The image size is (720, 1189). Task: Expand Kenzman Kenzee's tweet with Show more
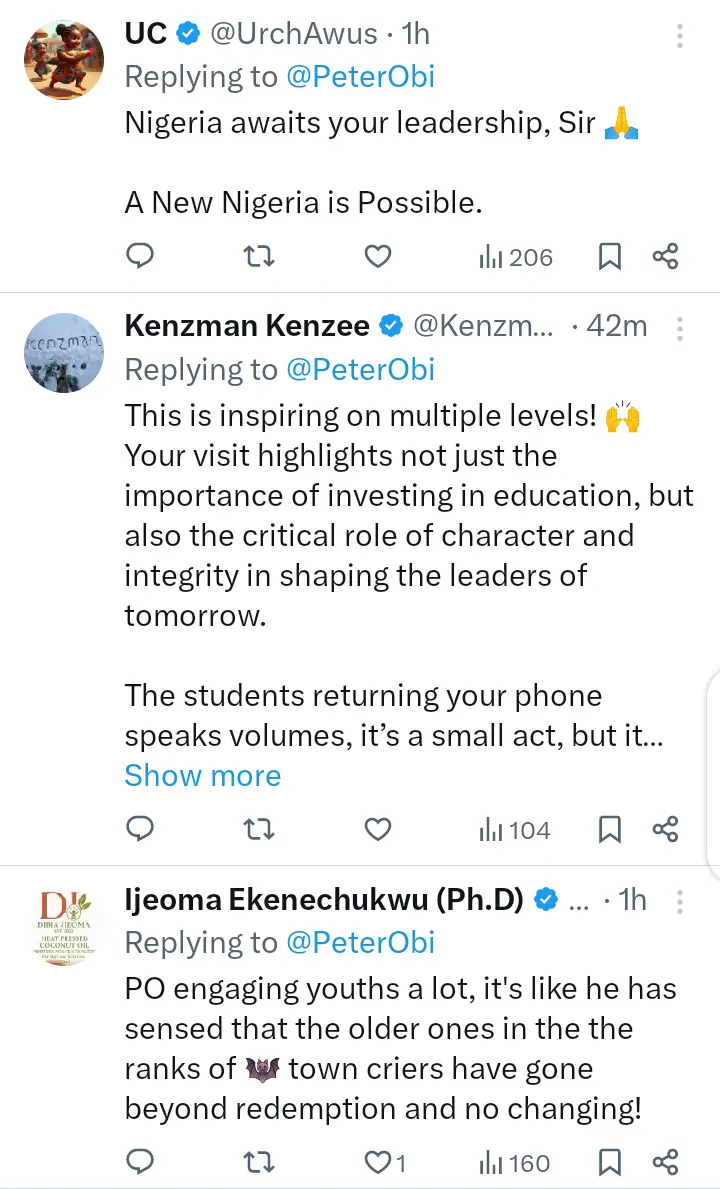(202, 775)
